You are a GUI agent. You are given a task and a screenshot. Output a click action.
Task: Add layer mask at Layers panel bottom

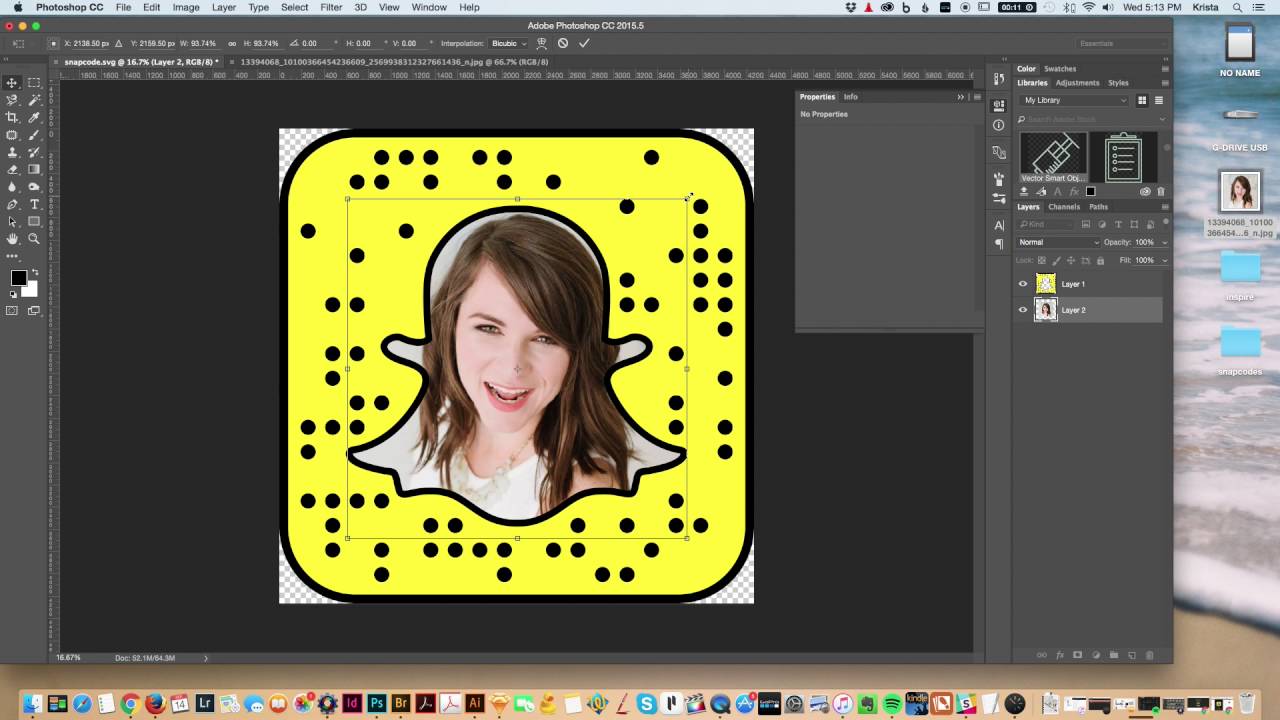(x=1078, y=655)
